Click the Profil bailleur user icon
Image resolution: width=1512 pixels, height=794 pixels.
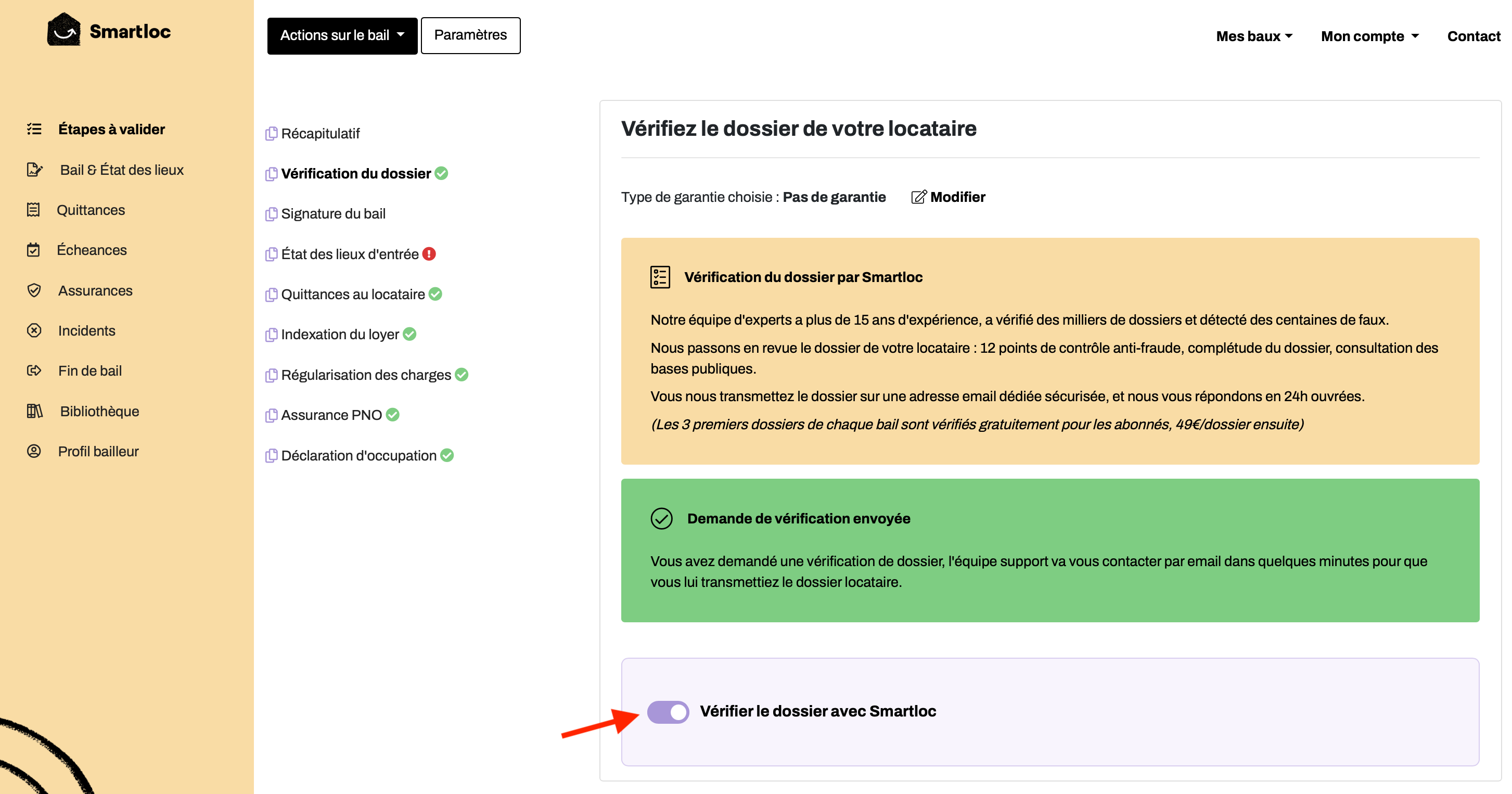(x=34, y=451)
